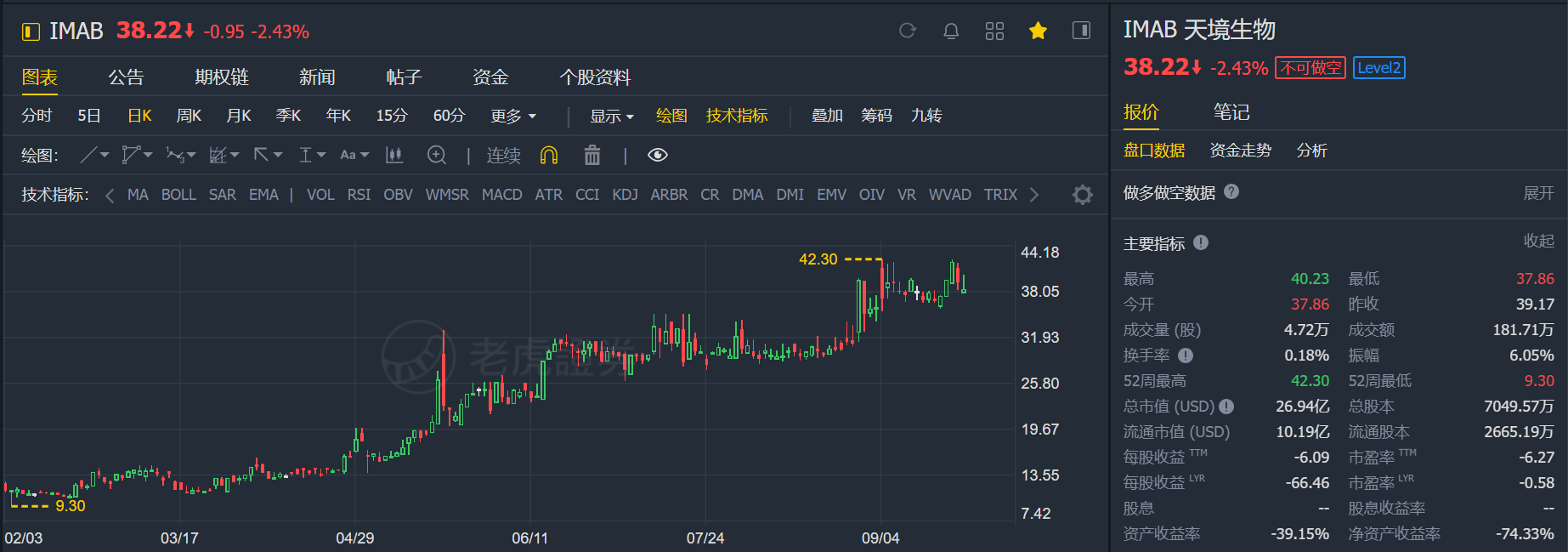
Task: Open the 九转 indicator
Action: pos(926,116)
